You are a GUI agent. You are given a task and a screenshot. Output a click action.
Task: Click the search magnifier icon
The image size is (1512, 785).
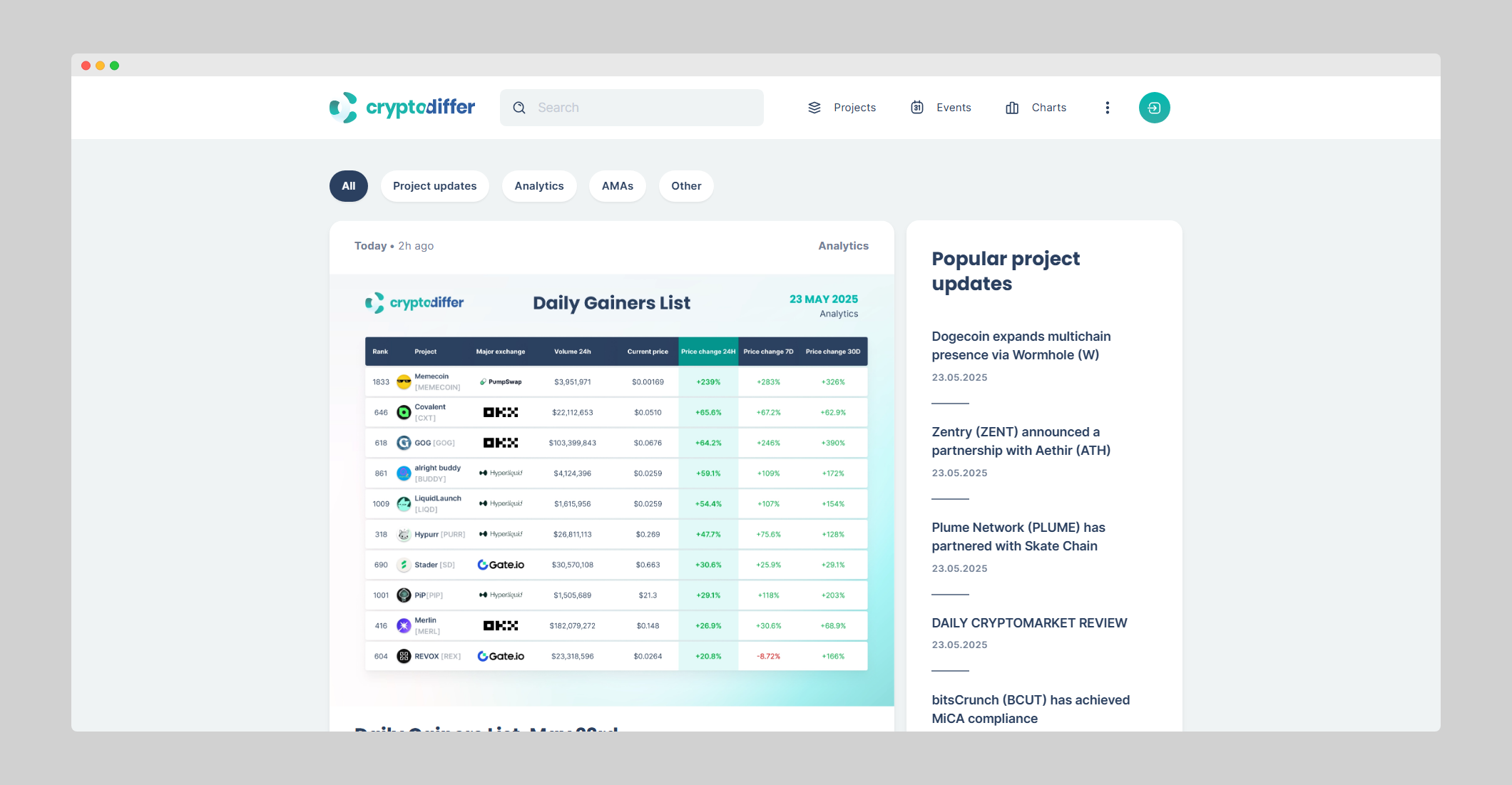coord(519,108)
